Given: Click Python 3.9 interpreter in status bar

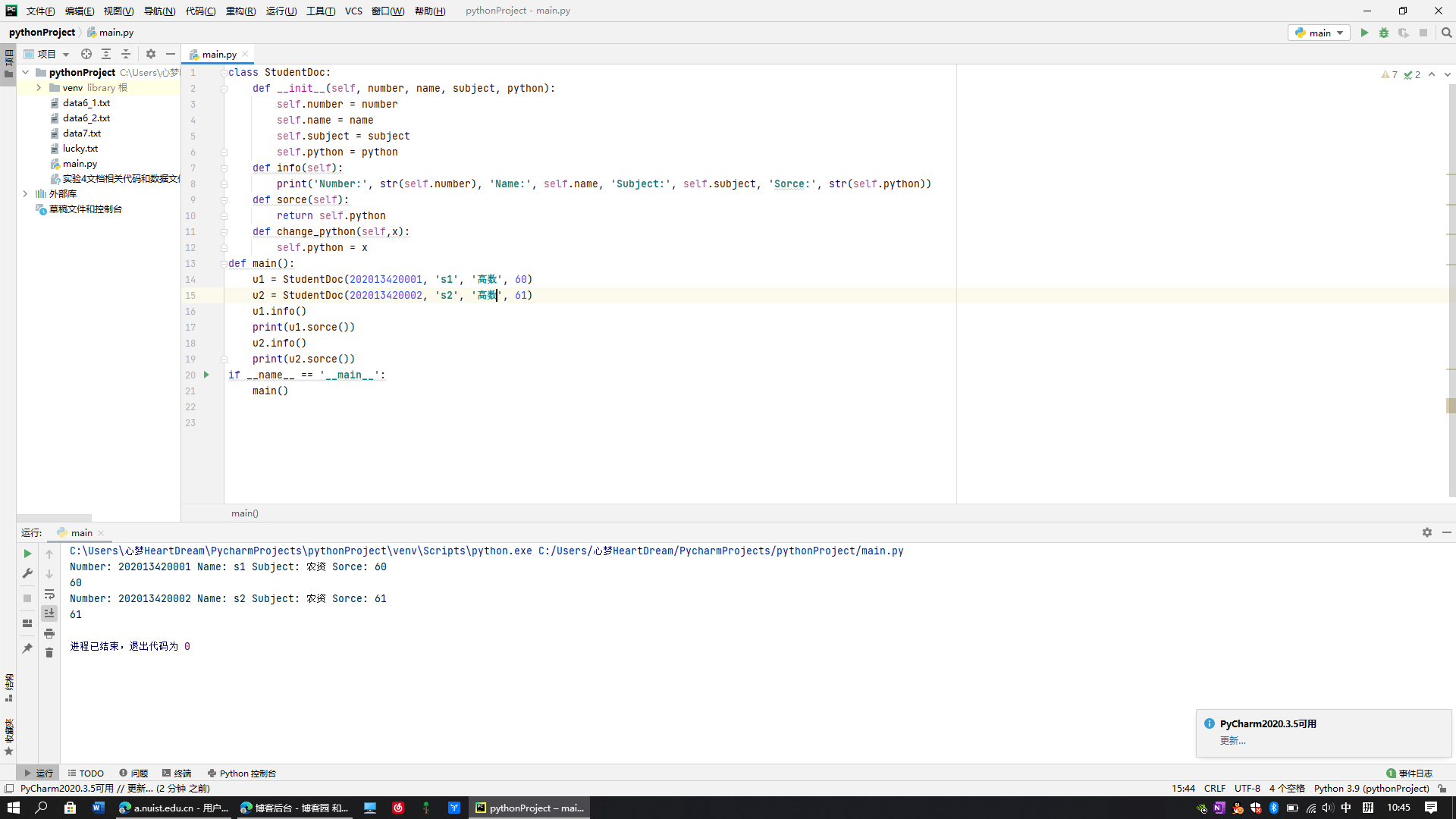Looking at the screenshot, I should click(x=1371, y=789).
